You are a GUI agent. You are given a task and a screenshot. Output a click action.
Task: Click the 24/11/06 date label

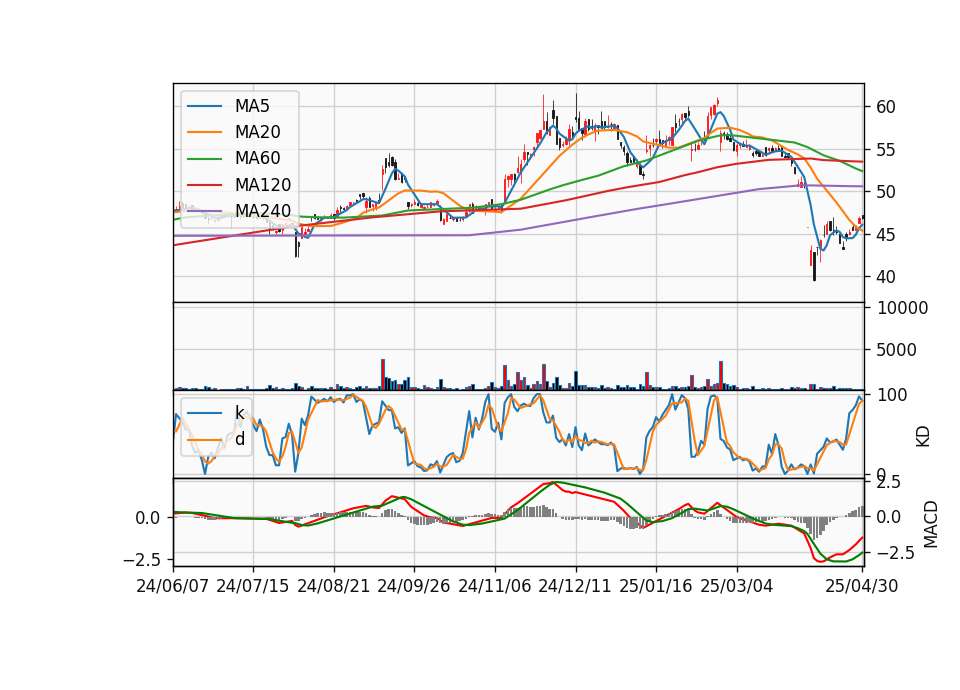click(x=495, y=586)
